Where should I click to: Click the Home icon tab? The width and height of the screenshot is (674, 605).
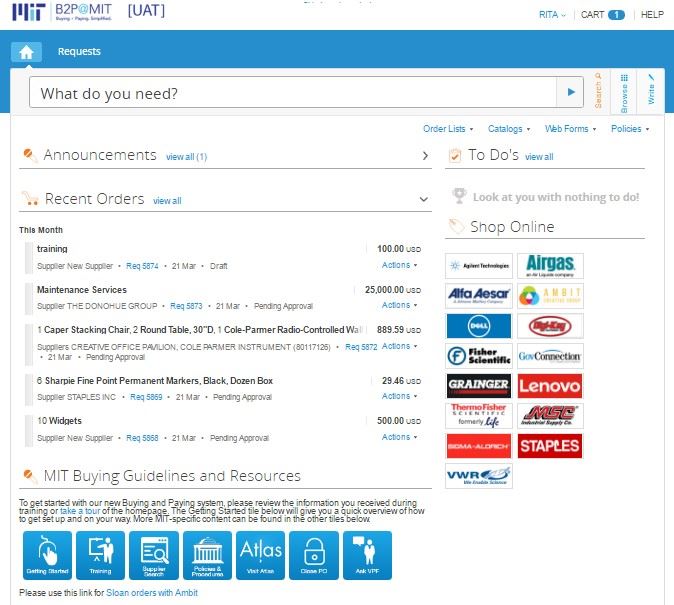pos(26,52)
